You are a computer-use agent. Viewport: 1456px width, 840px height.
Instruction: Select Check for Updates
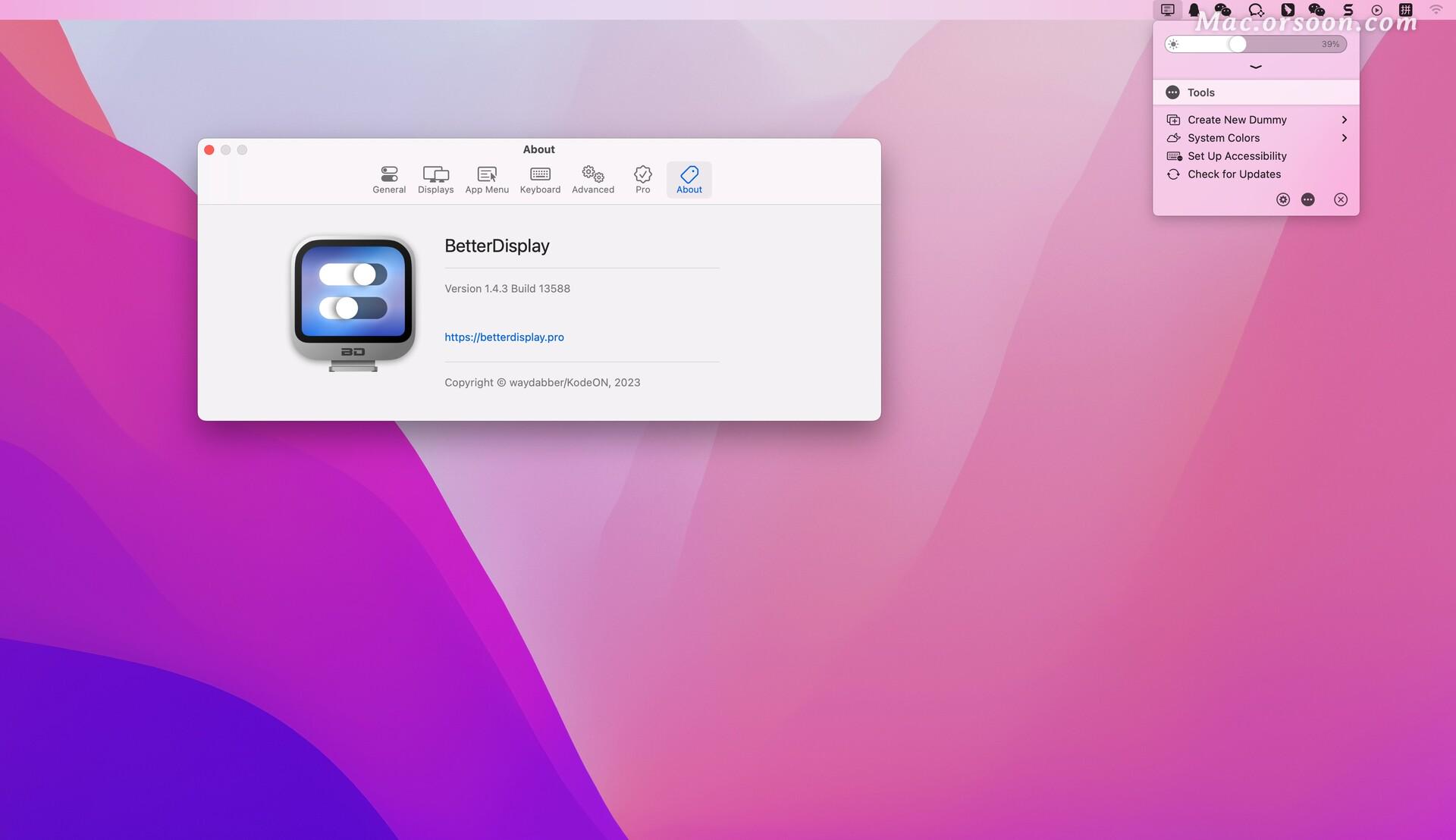1234,174
